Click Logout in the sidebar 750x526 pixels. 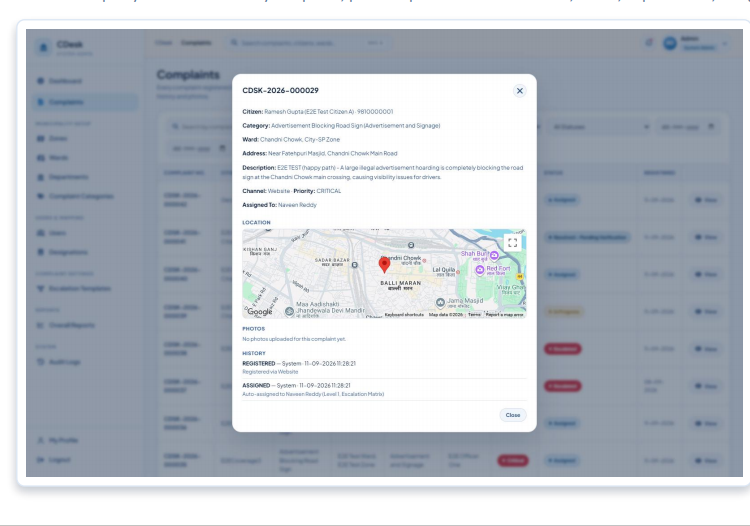[86, 460]
